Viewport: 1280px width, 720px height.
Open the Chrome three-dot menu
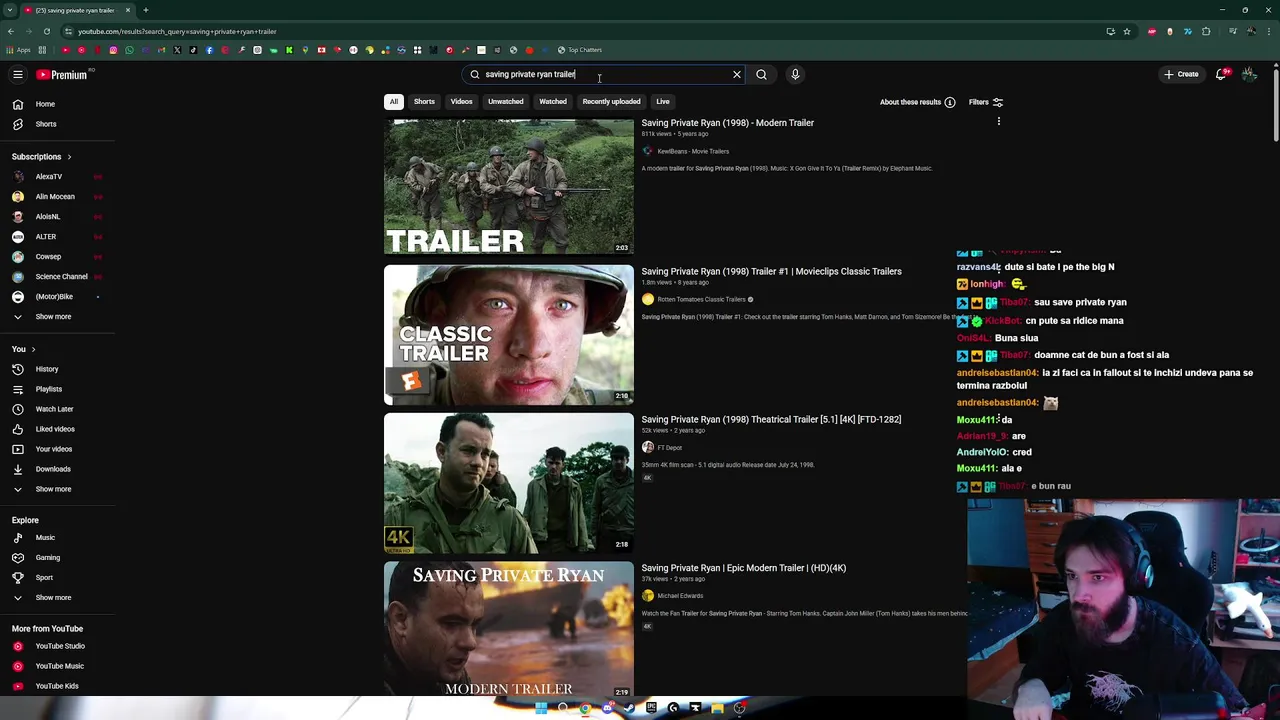pyautogui.click(x=1268, y=31)
